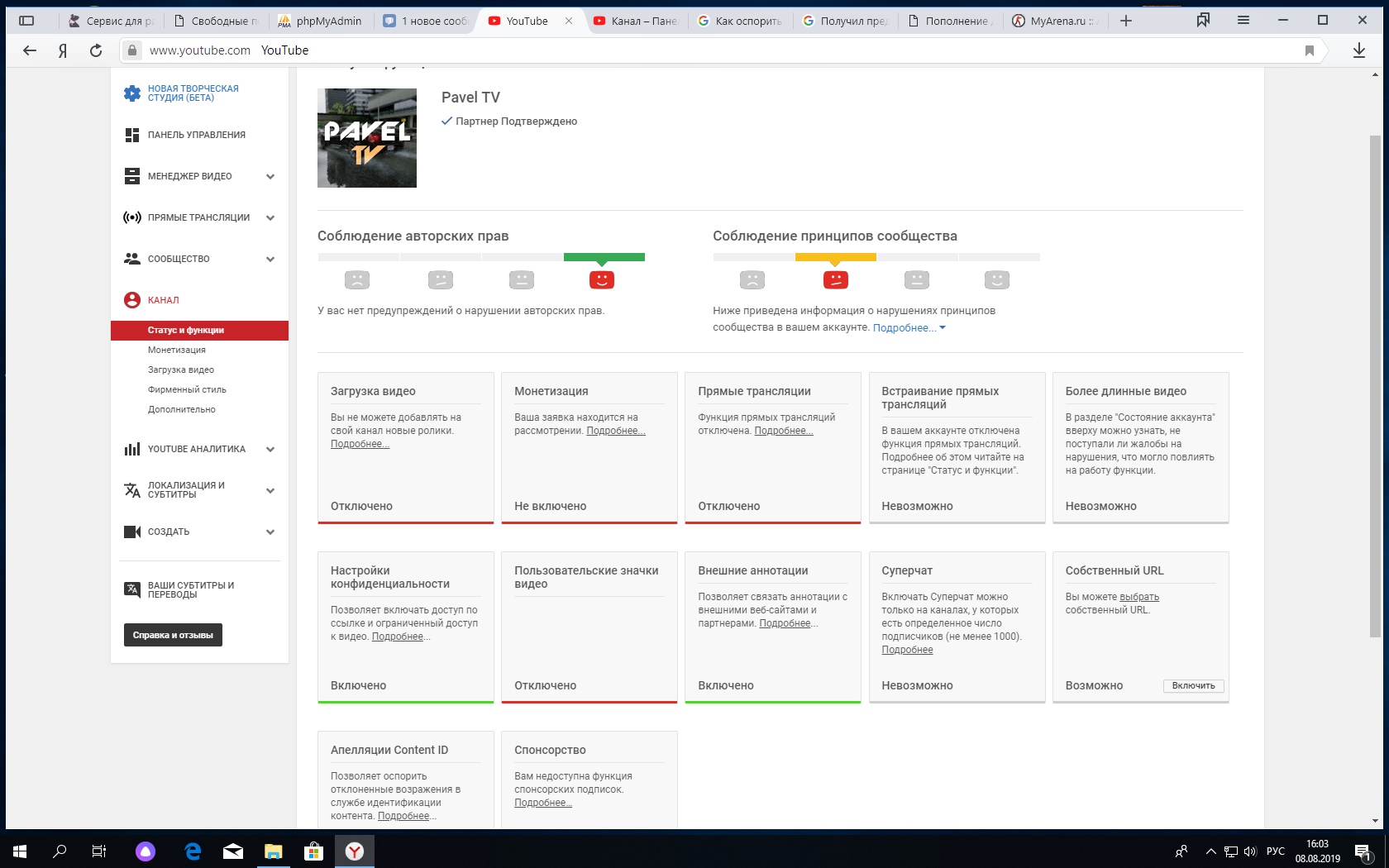
Task: Click the Pavel TV channel avatar
Action: [367, 138]
